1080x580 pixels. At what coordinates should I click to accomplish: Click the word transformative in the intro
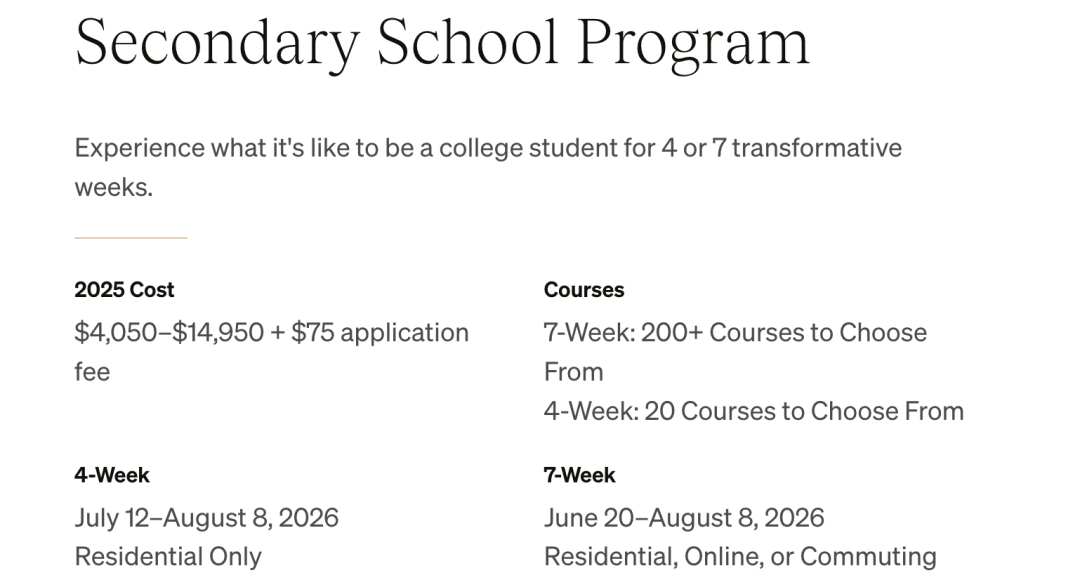click(x=817, y=148)
